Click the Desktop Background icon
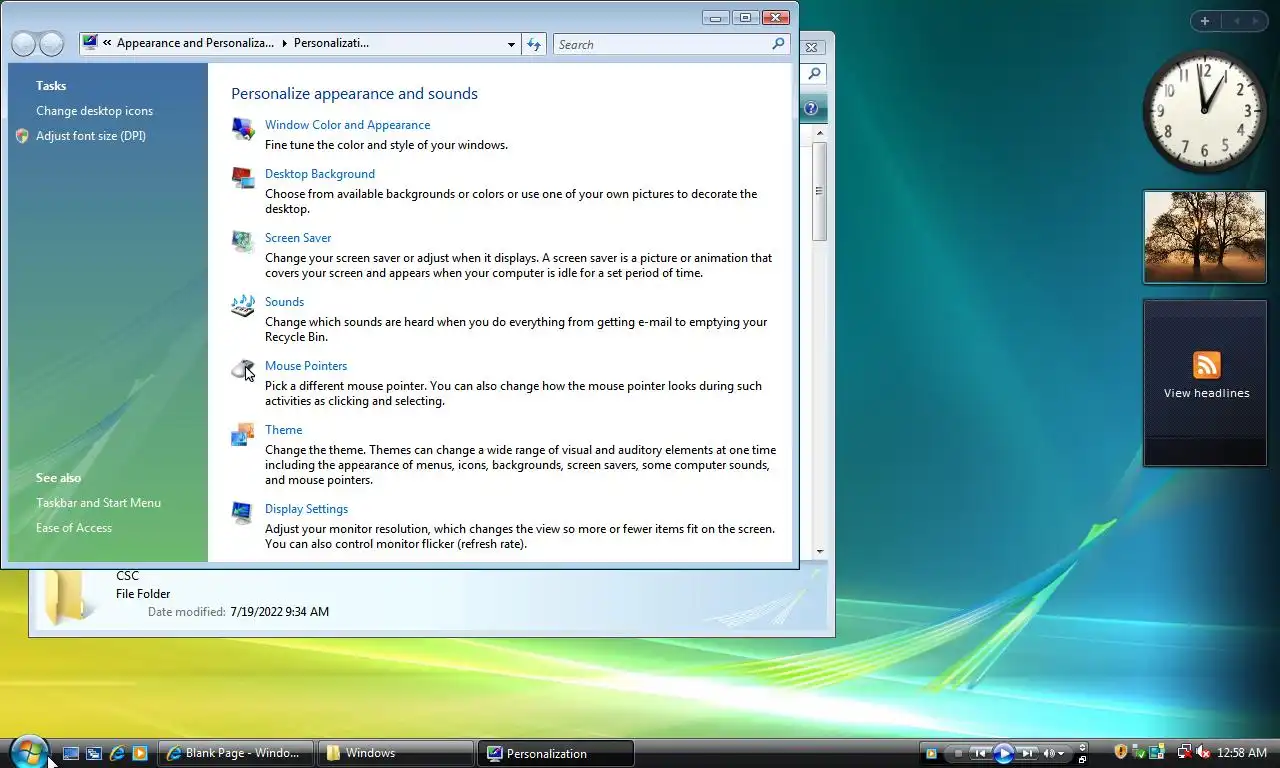Screen dimensions: 1280x768 pyautogui.click(x=243, y=178)
